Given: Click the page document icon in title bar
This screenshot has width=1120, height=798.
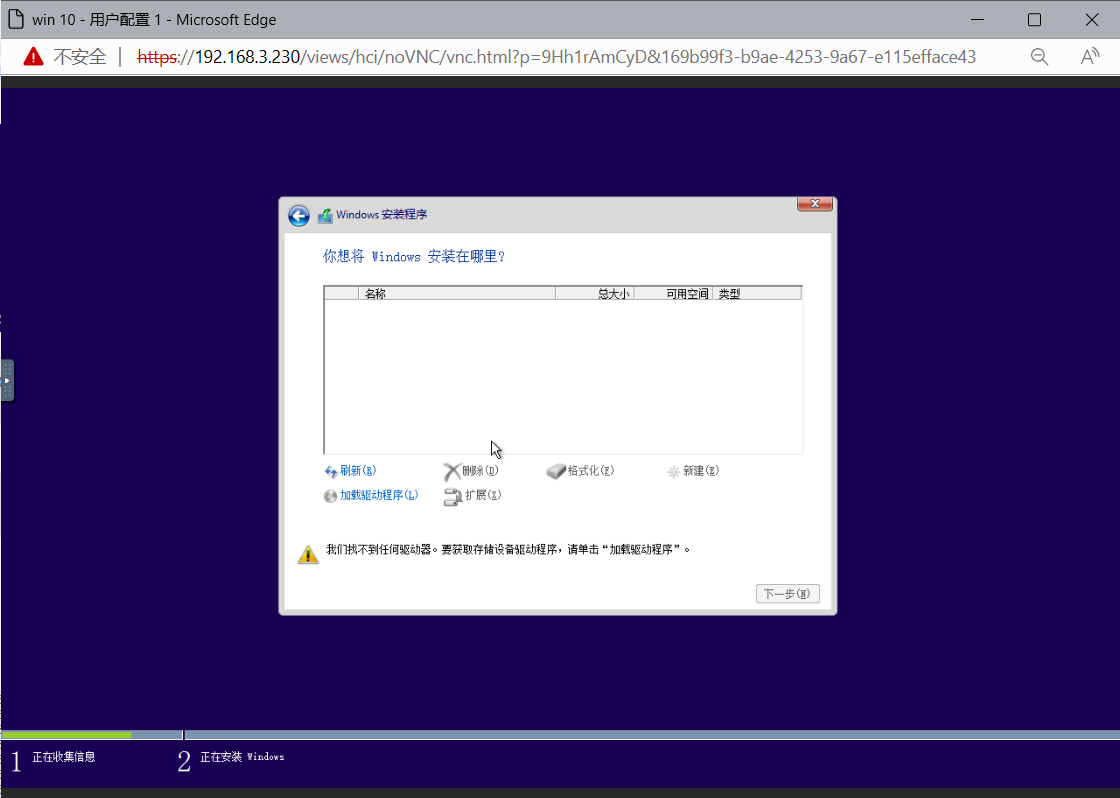Looking at the screenshot, I should click(x=15, y=19).
